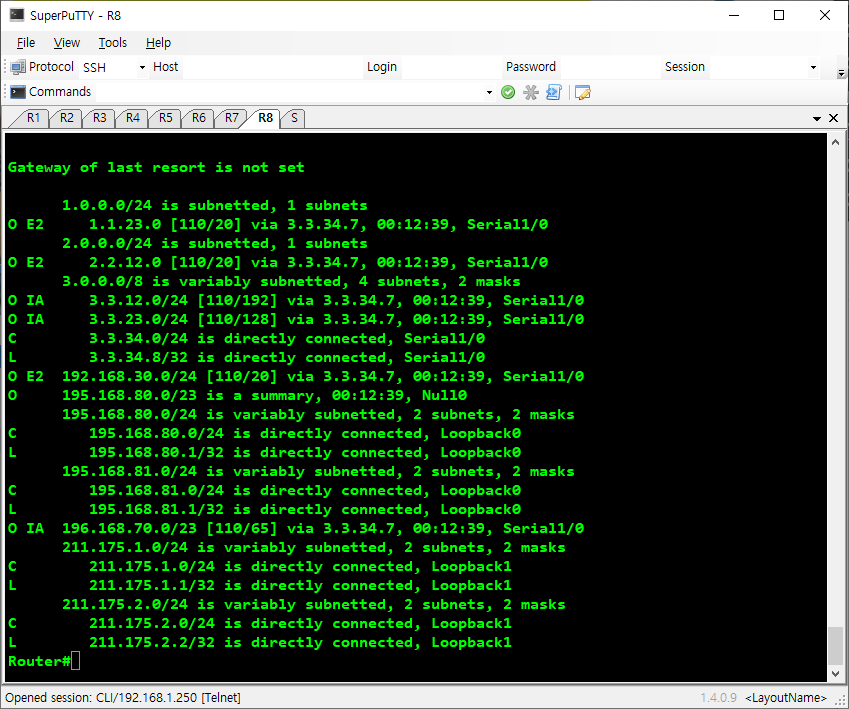Switch to the R3 session tab

100,118
